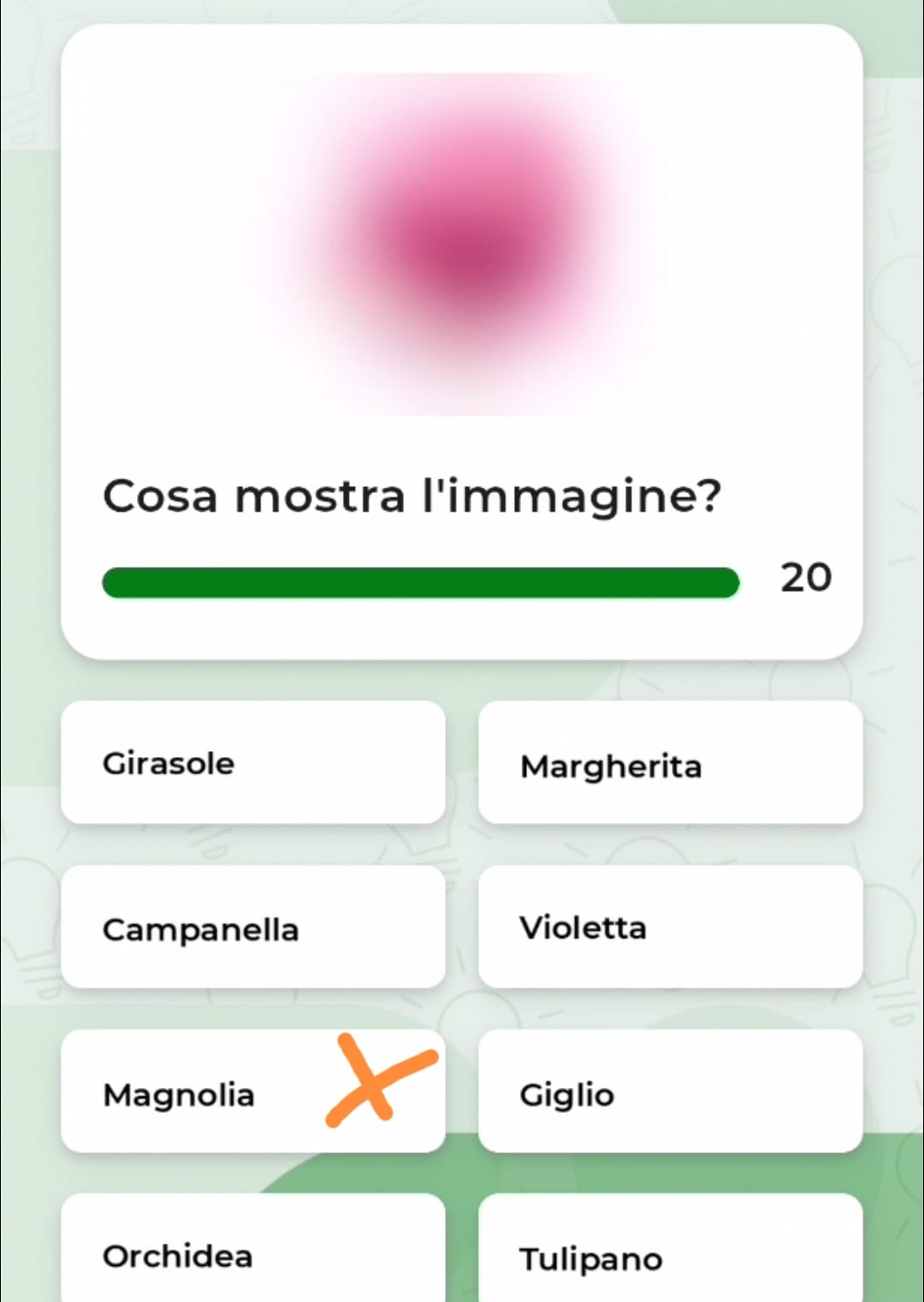Image resolution: width=924 pixels, height=1302 pixels.
Task: Choose Margherita as the answer
Action: (x=670, y=762)
